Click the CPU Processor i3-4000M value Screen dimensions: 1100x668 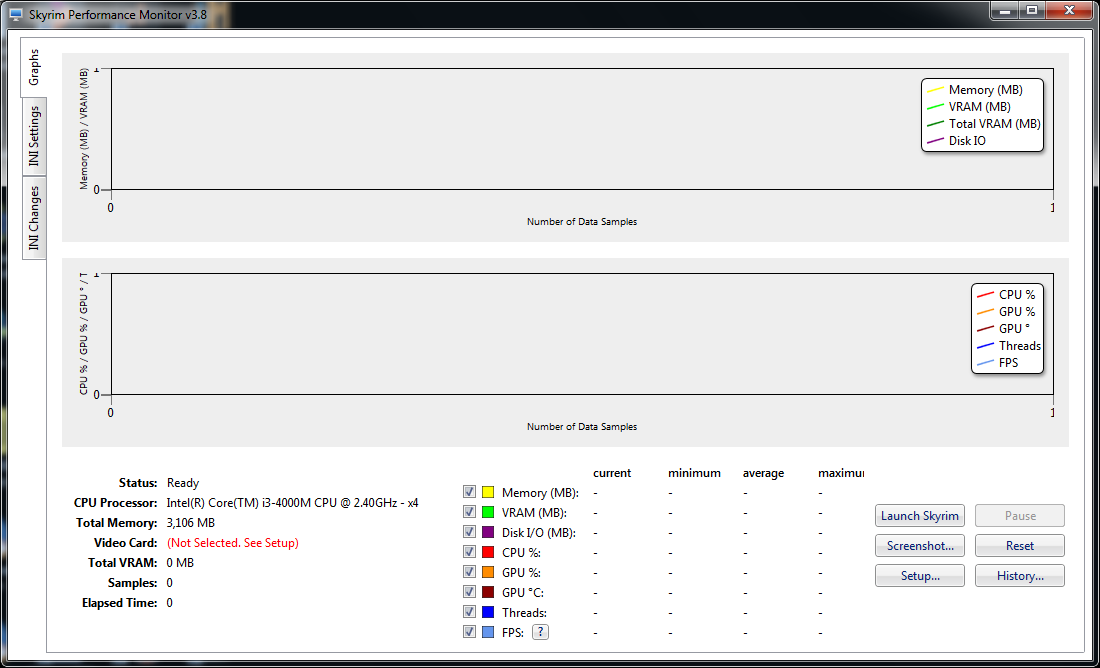(293, 503)
